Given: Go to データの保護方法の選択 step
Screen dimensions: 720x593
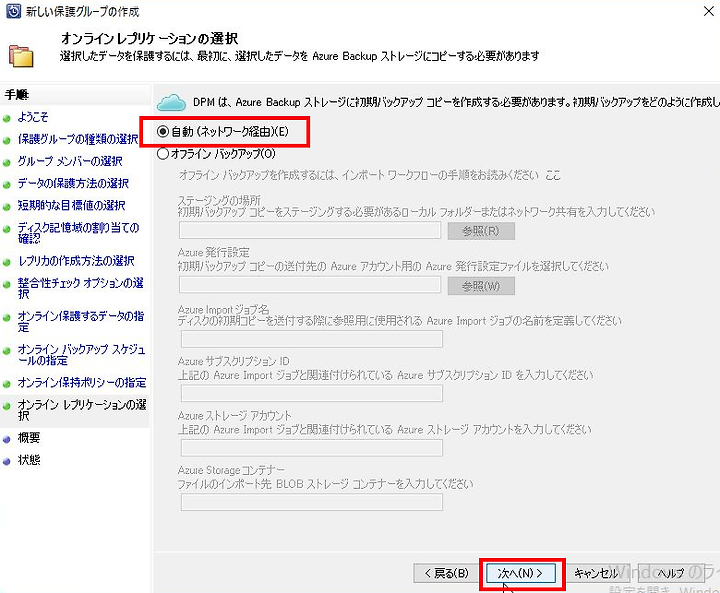Looking at the screenshot, I should [73, 183].
